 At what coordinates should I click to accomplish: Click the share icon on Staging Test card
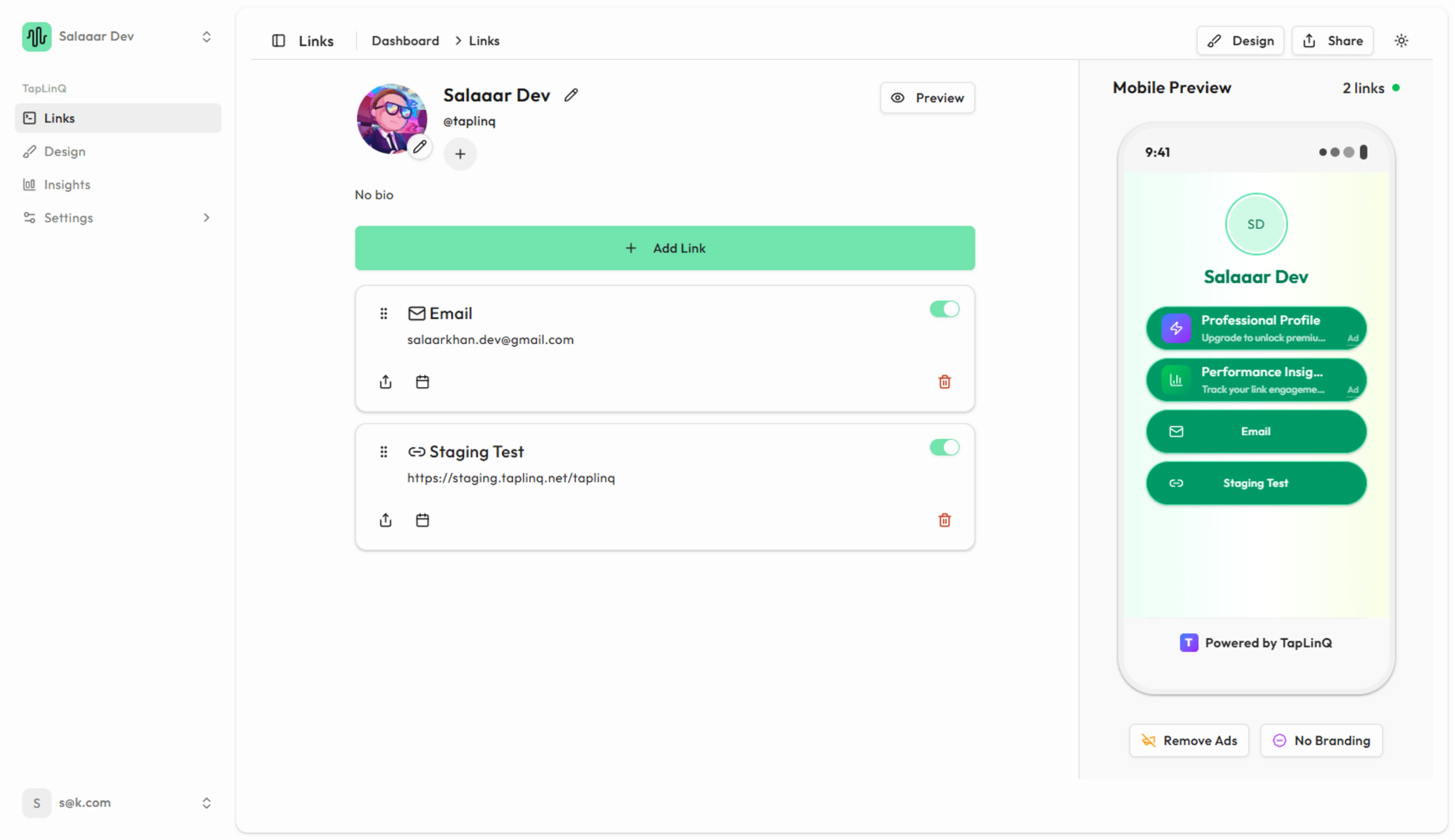(x=386, y=520)
